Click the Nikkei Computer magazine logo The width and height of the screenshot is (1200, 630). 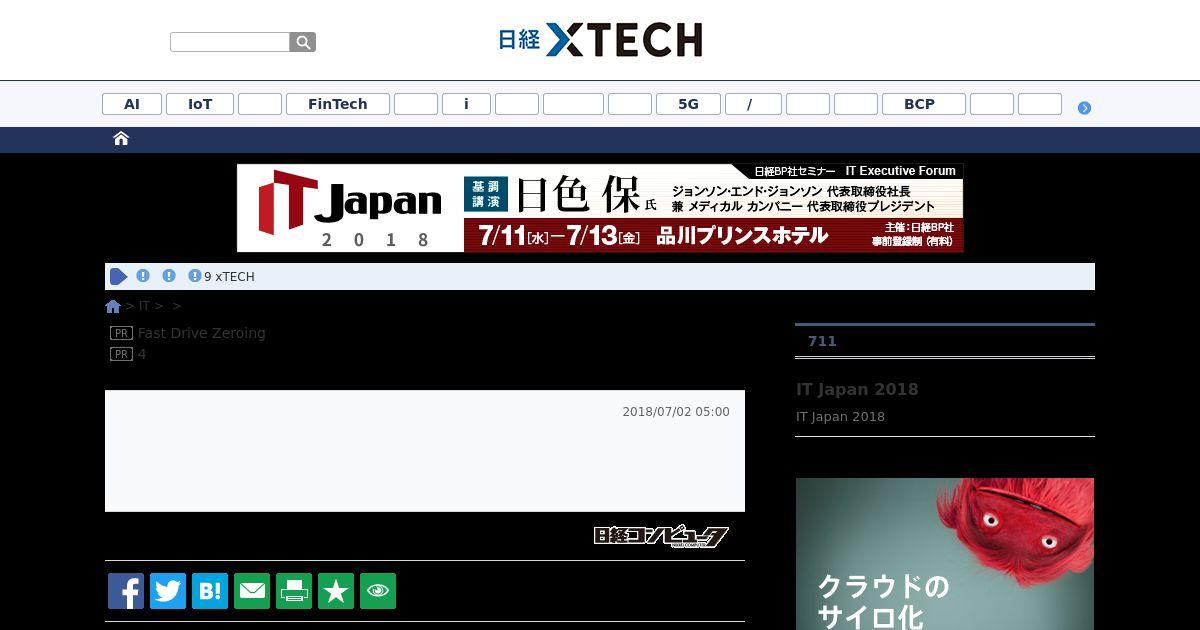point(661,537)
